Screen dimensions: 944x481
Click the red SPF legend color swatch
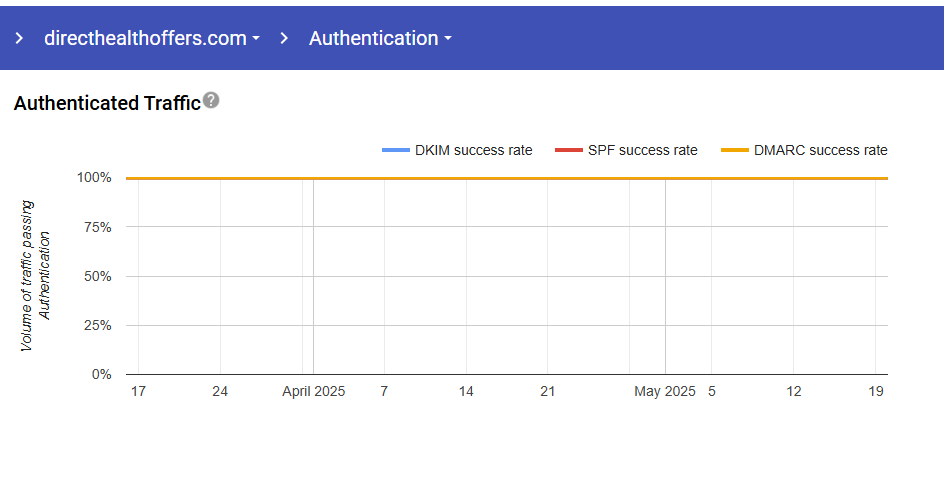coord(568,150)
